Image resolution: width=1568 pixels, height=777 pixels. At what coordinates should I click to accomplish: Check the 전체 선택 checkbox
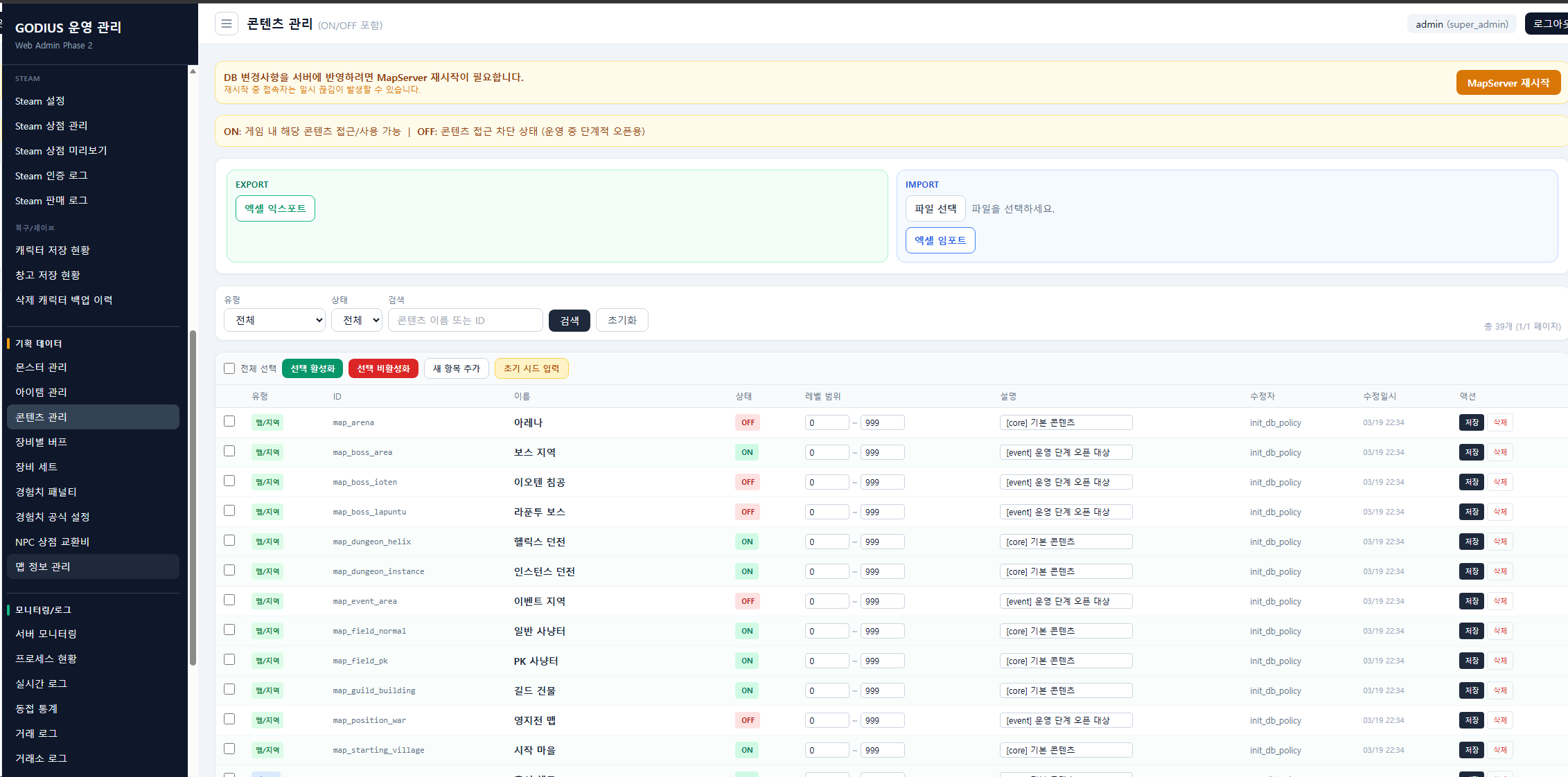[229, 368]
